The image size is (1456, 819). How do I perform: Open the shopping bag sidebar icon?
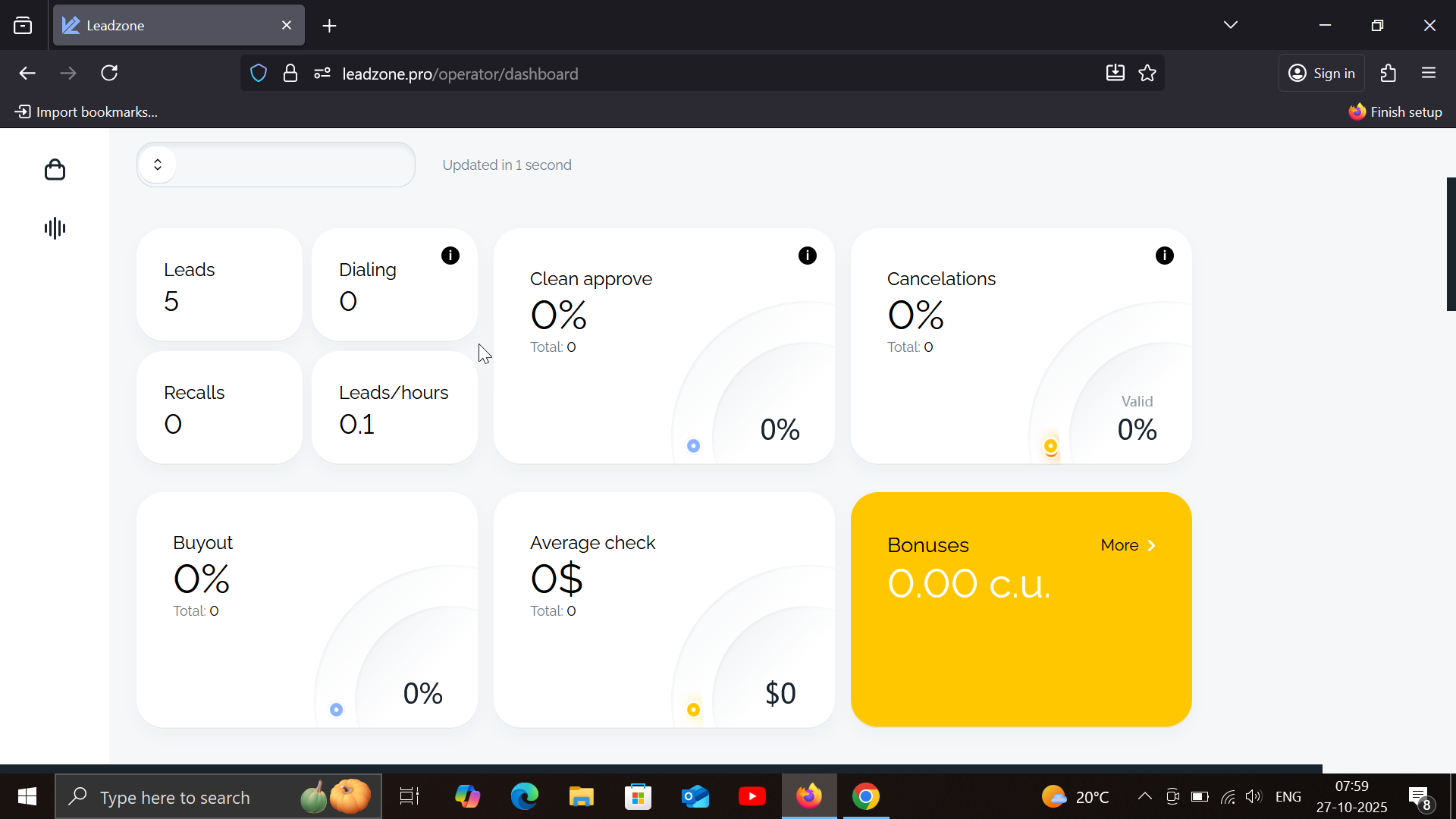(x=55, y=170)
